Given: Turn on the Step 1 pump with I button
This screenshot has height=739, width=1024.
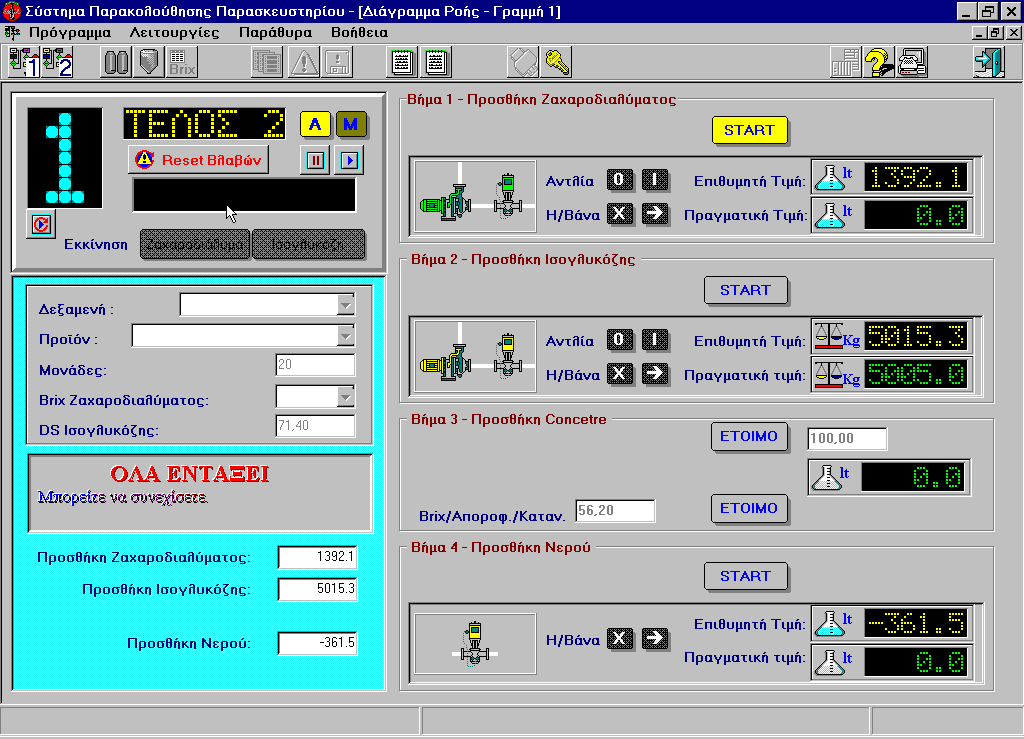Looking at the screenshot, I should point(655,181).
